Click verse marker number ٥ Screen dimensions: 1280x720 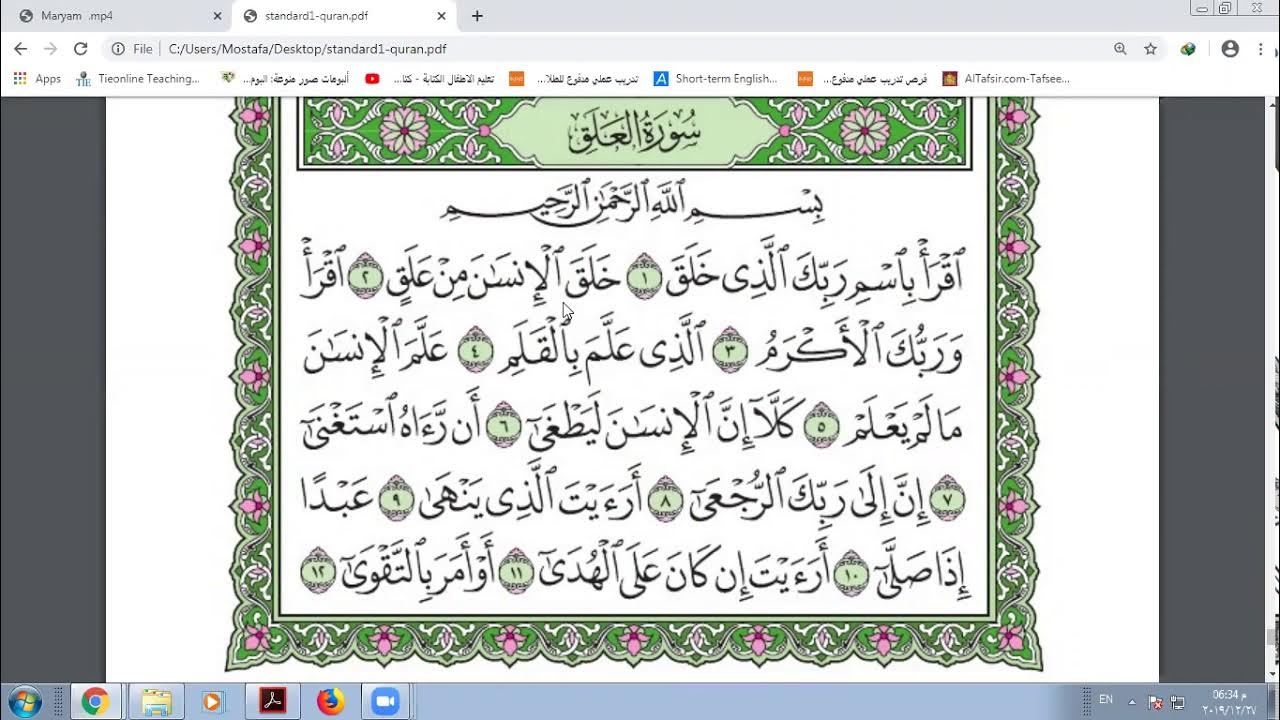[x=822, y=425]
